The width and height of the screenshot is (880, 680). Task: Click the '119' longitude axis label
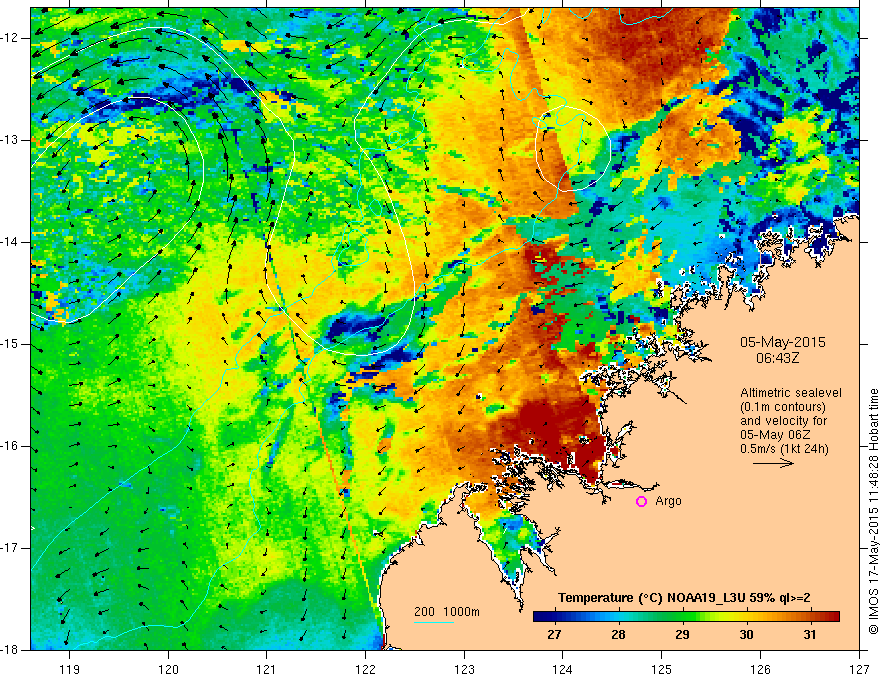click(70, 669)
